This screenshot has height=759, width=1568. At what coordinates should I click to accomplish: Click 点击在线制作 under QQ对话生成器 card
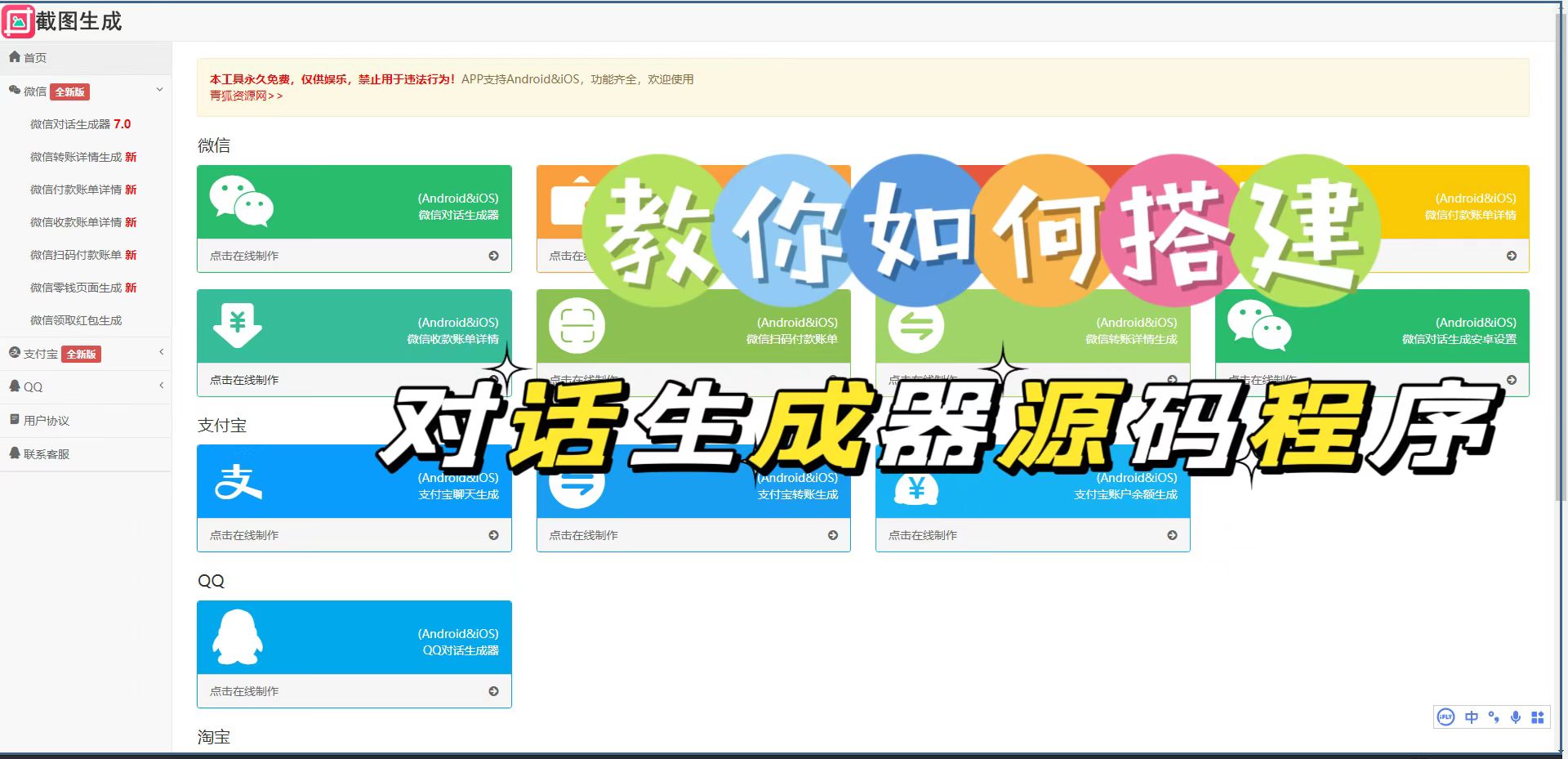(x=244, y=691)
